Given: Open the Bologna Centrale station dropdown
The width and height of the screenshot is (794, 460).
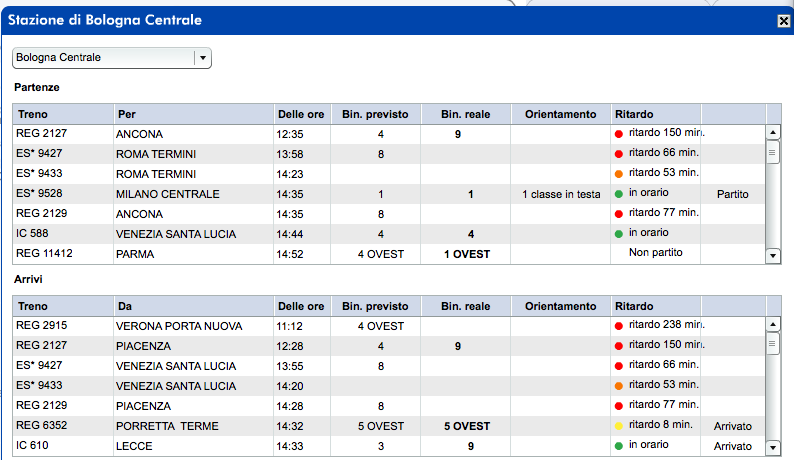Looking at the screenshot, I should point(203,58).
